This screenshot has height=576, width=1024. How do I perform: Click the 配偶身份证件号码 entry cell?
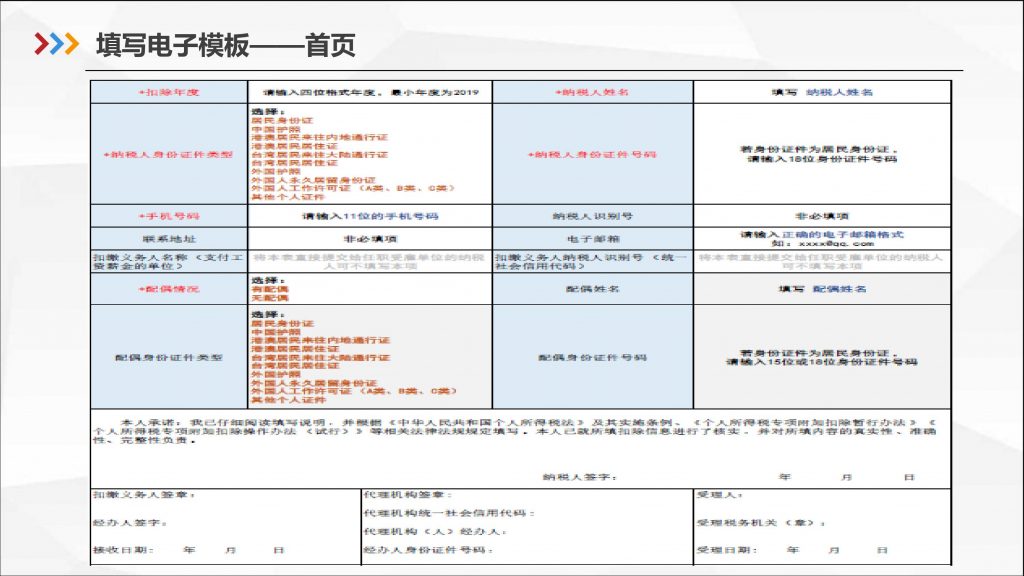coord(821,357)
